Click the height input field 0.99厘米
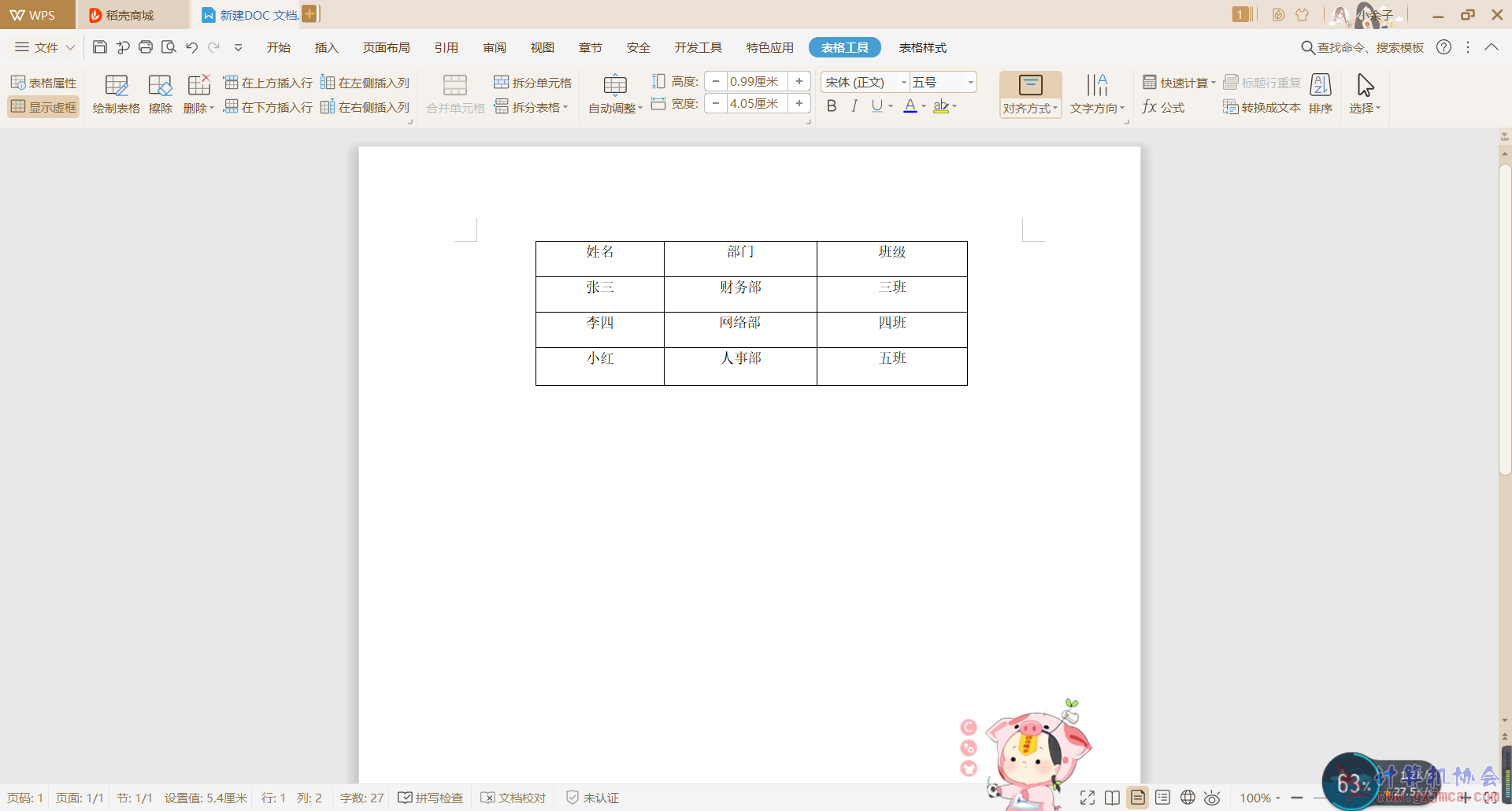Screen dimensions: 1512x811 click(x=757, y=81)
